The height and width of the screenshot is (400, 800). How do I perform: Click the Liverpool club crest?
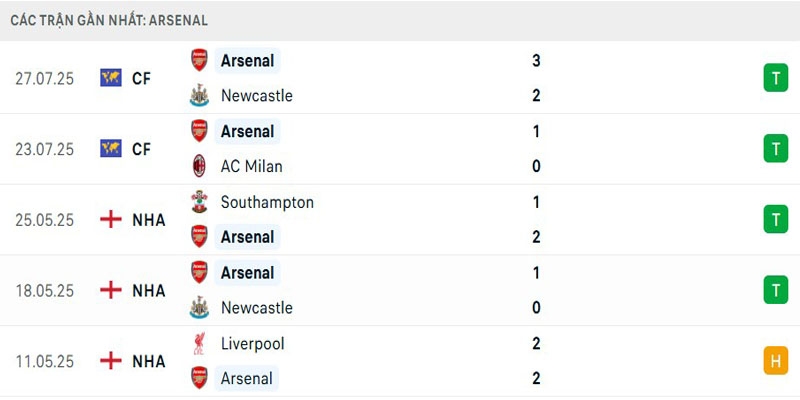click(x=199, y=343)
